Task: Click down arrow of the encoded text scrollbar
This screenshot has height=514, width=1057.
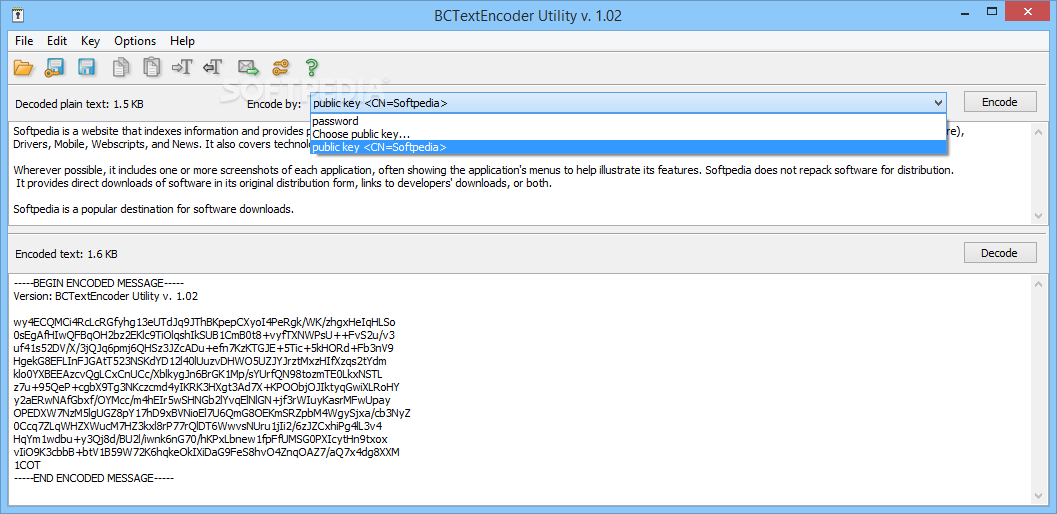Action: click(x=1037, y=495)
